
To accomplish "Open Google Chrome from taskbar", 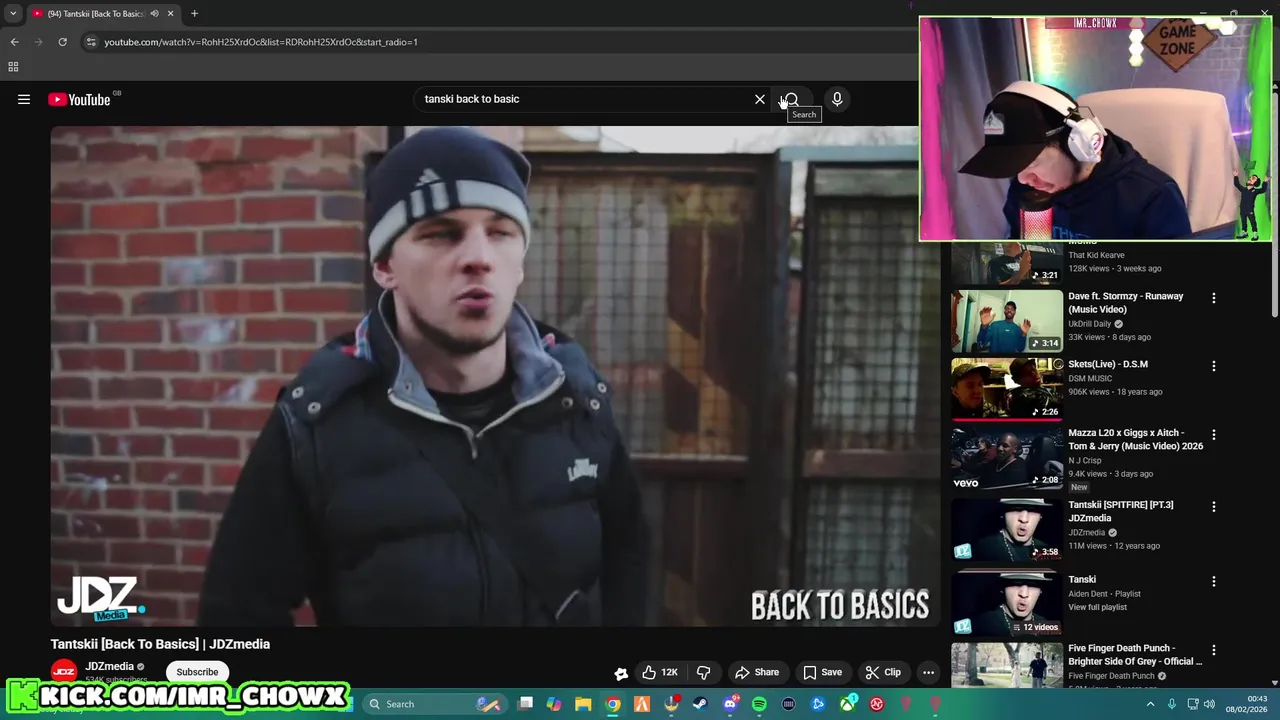I will (x=613, y=704).
